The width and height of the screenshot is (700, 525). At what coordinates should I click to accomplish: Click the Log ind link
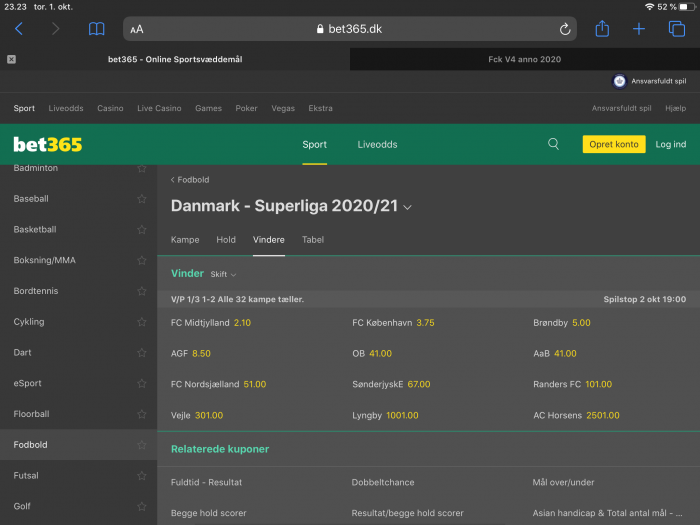671,144
